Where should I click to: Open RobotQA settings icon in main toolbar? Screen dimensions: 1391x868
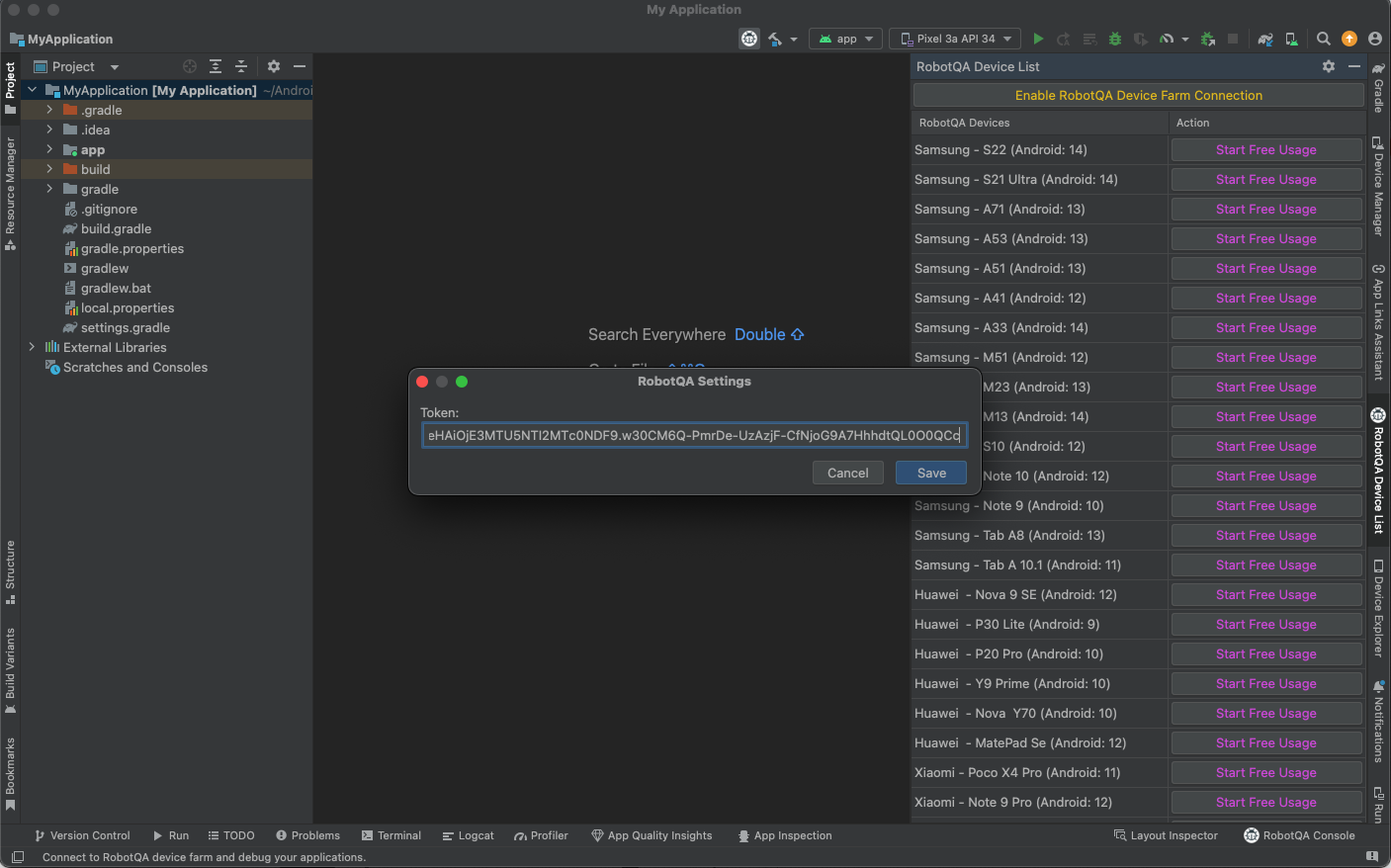[x=749, y=39]
